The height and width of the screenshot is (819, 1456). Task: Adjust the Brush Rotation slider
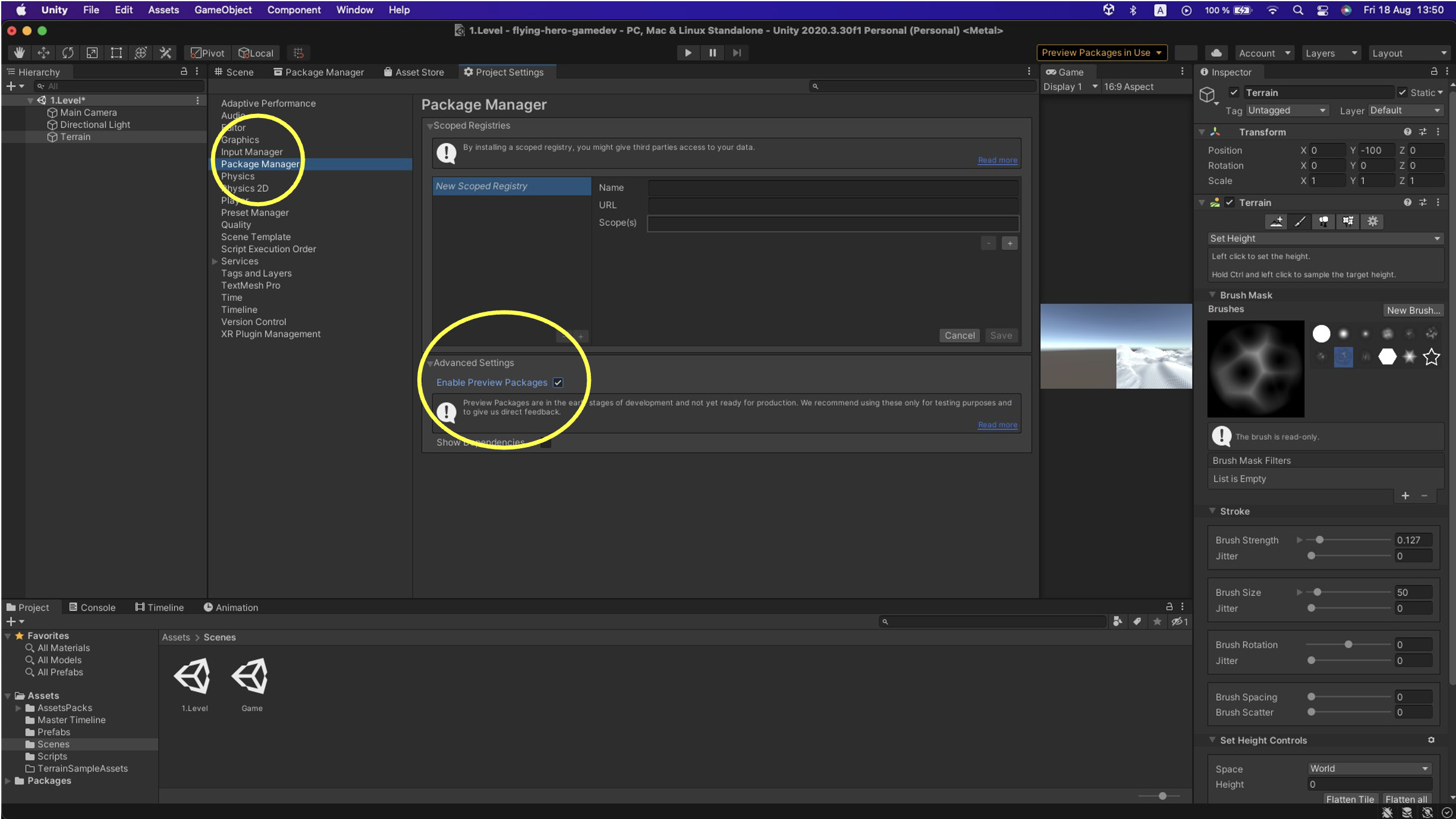click(1348, 645)
